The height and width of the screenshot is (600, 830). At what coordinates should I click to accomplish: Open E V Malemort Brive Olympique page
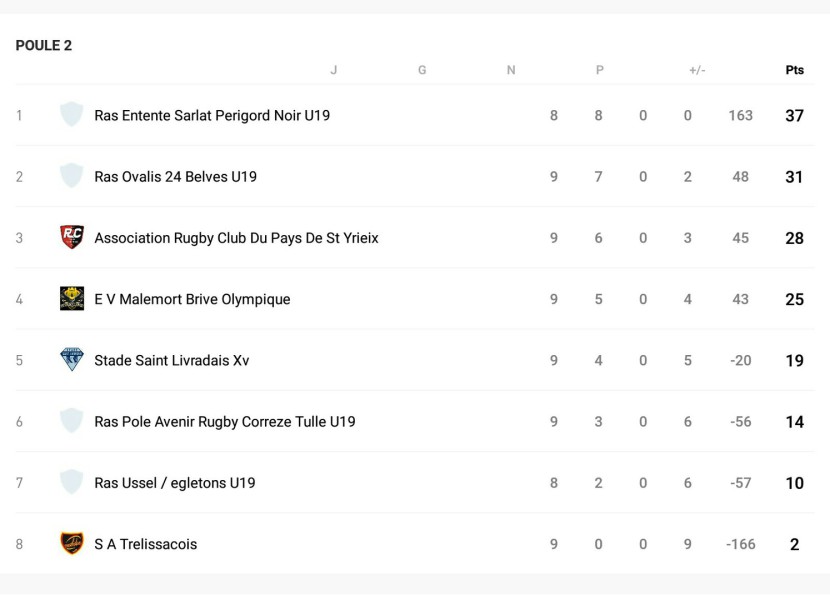192,299
